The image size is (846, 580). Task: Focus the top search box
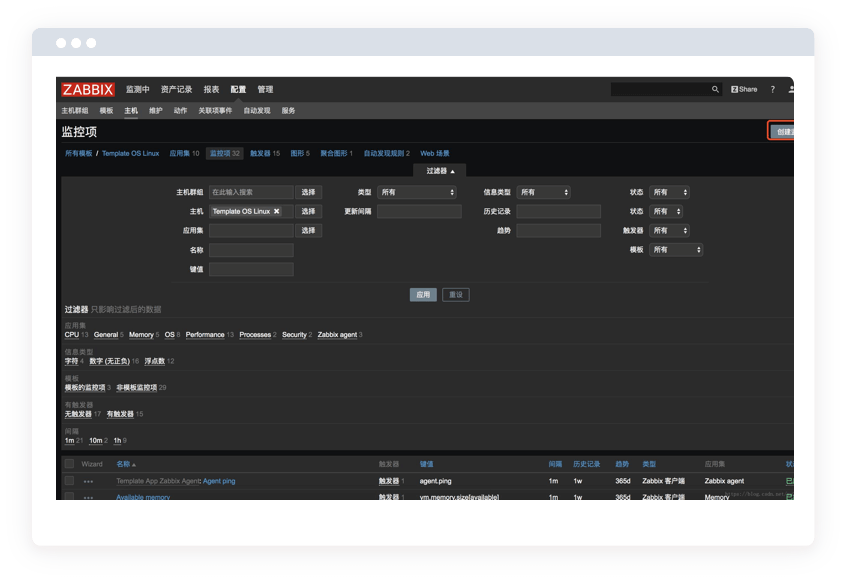[660, 90]
